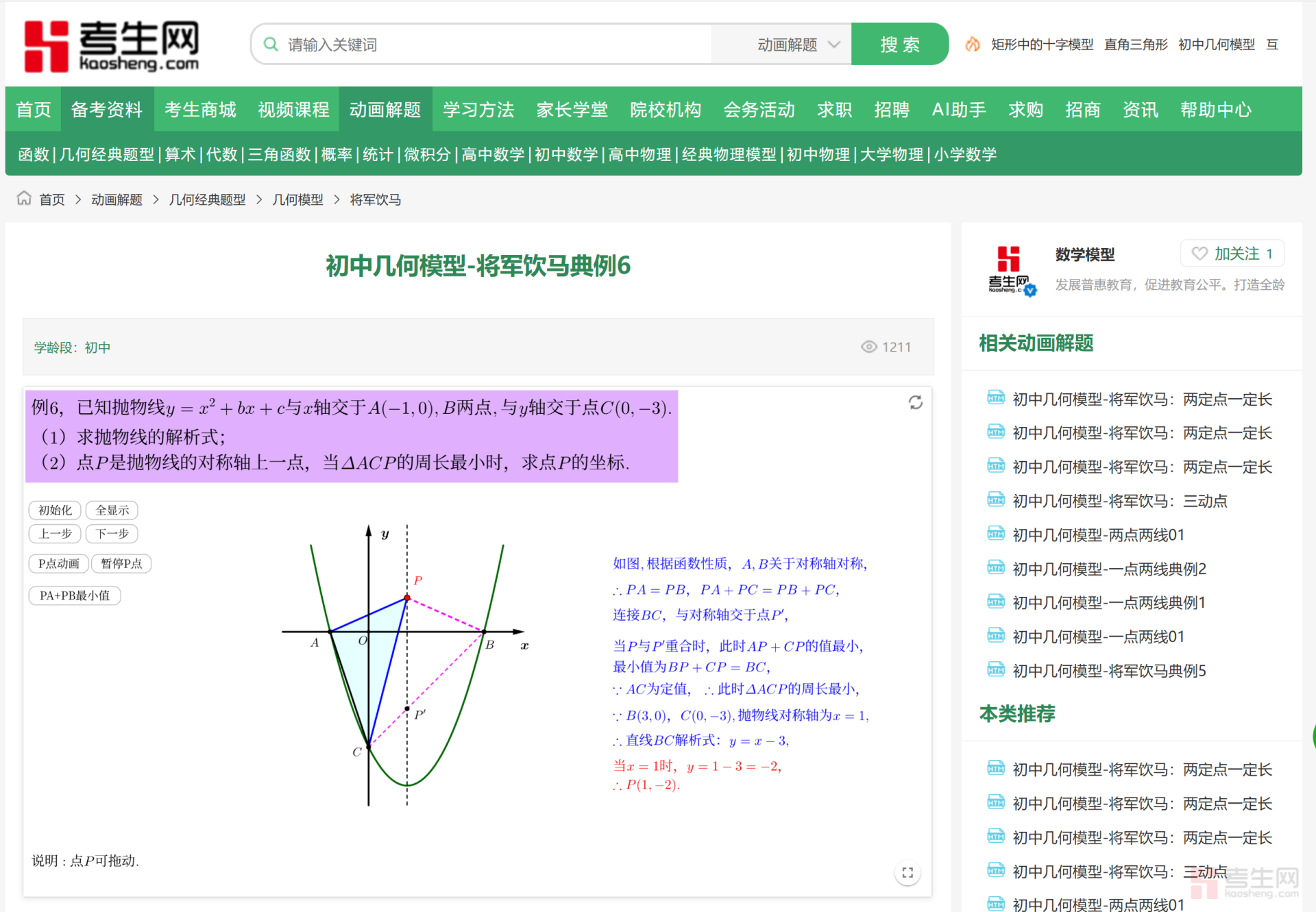Click the magnifier icon in search box
The image size is (1316, 912).
click(x=271, y=45)
